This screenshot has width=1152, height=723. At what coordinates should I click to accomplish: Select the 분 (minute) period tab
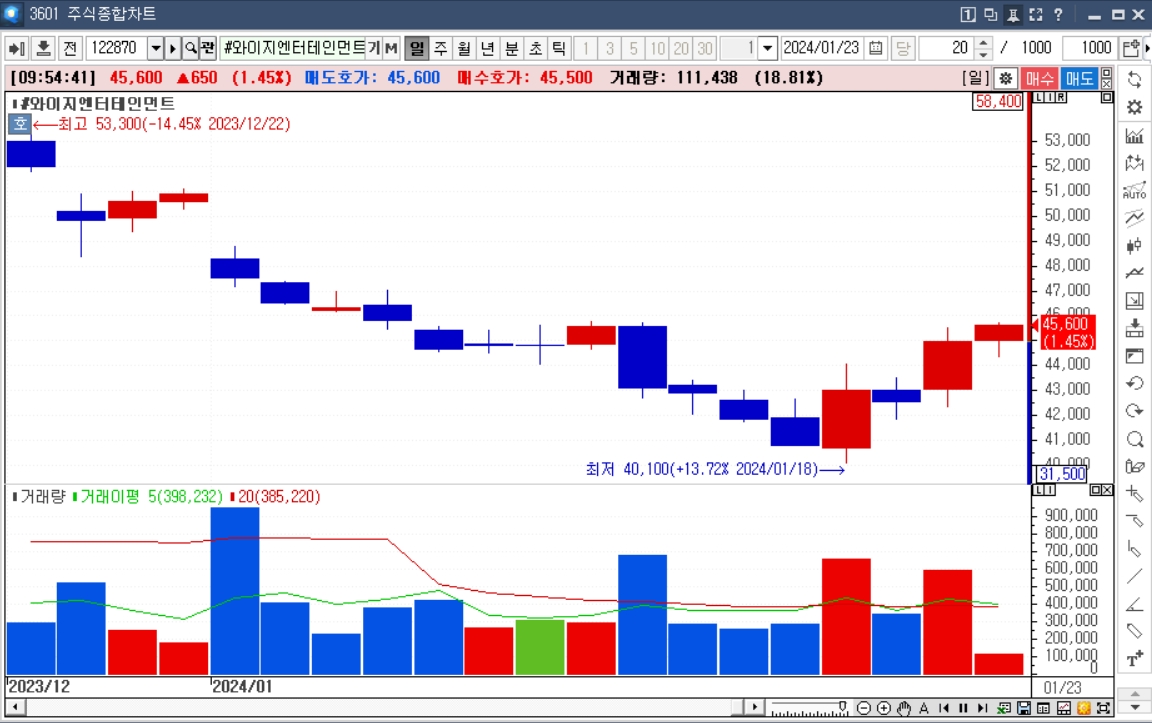(512, 48)
